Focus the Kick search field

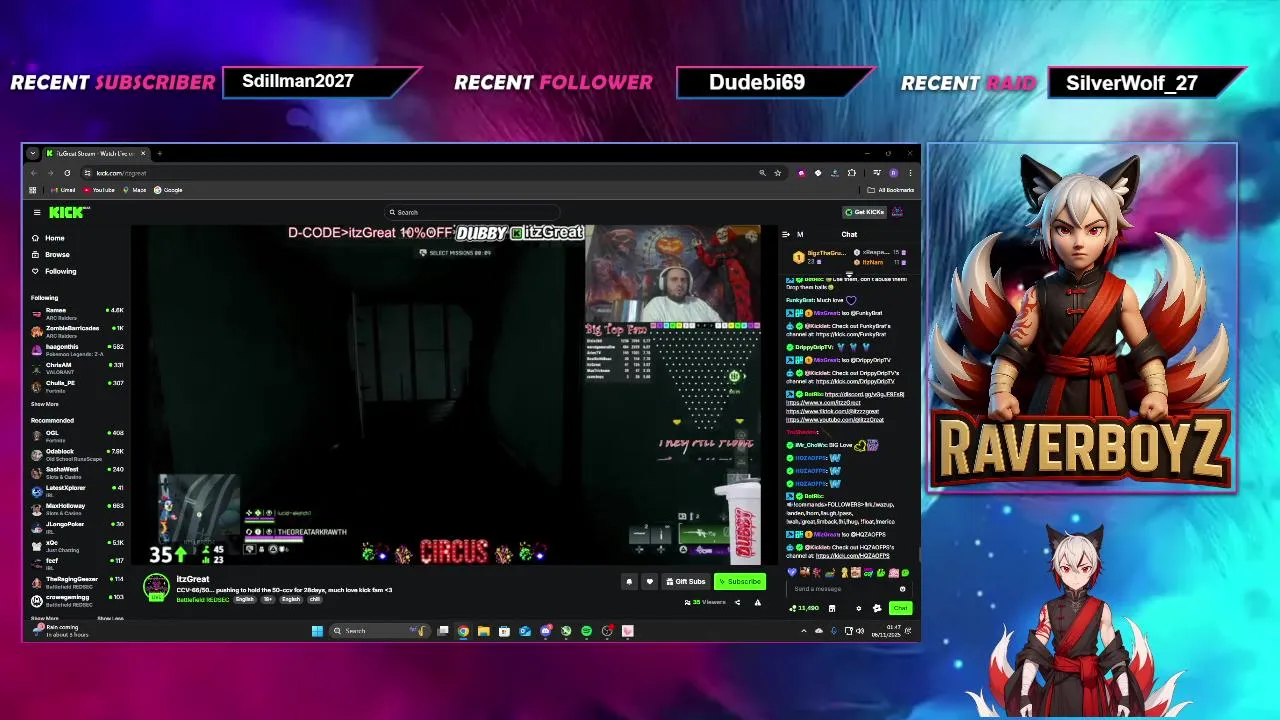[x=470, y=212]
